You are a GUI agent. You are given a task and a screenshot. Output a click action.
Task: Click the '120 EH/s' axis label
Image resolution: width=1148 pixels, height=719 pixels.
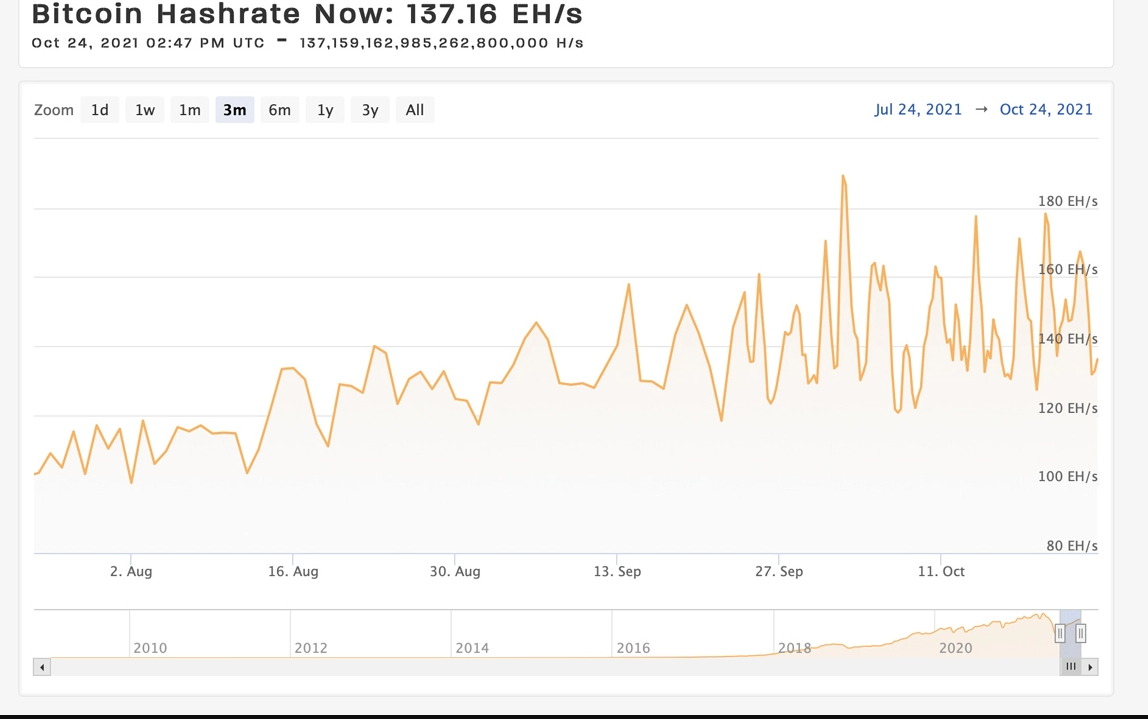(1067, 408)
